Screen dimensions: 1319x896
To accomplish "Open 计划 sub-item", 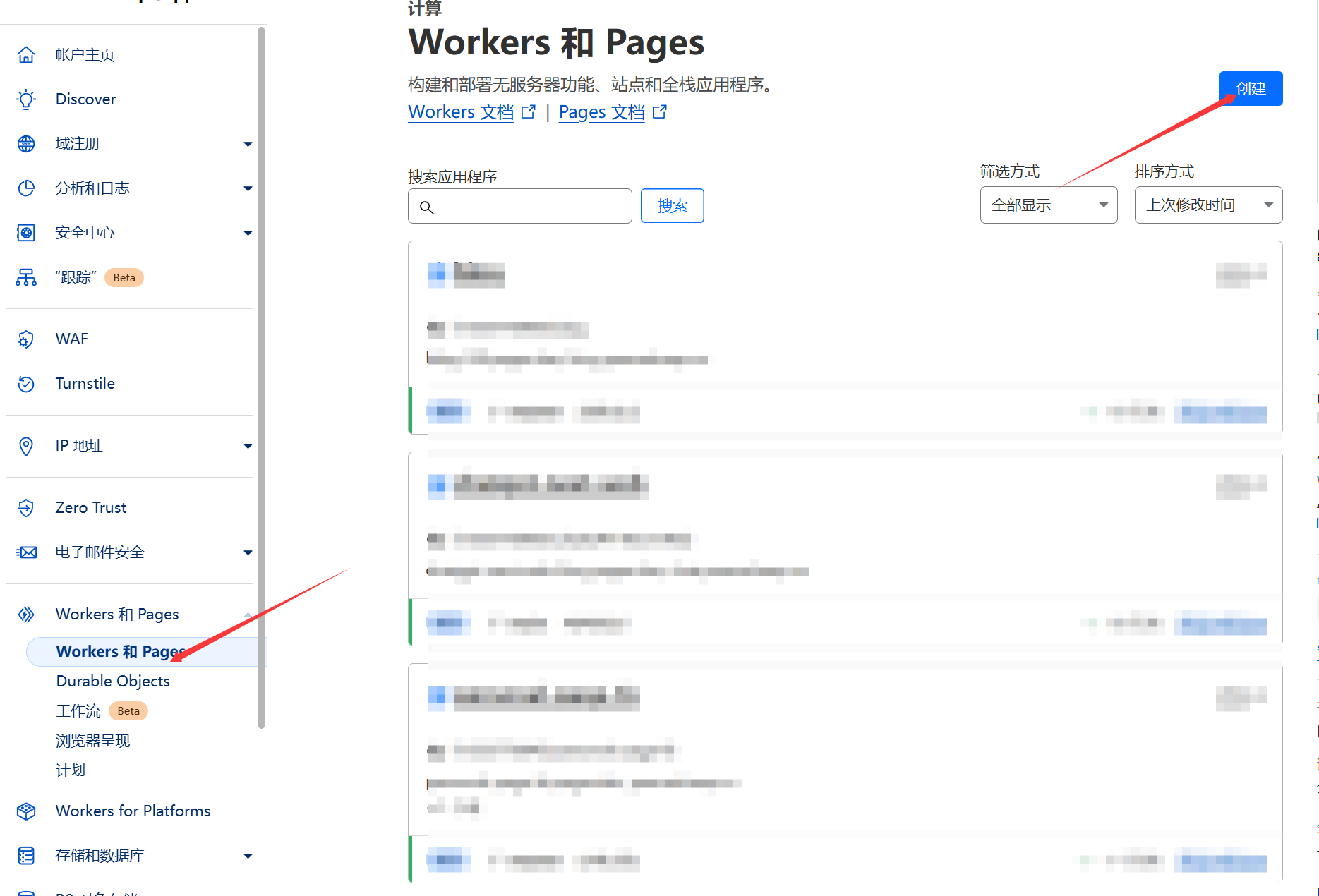I will pyautogui.click(x=71, y=770).
